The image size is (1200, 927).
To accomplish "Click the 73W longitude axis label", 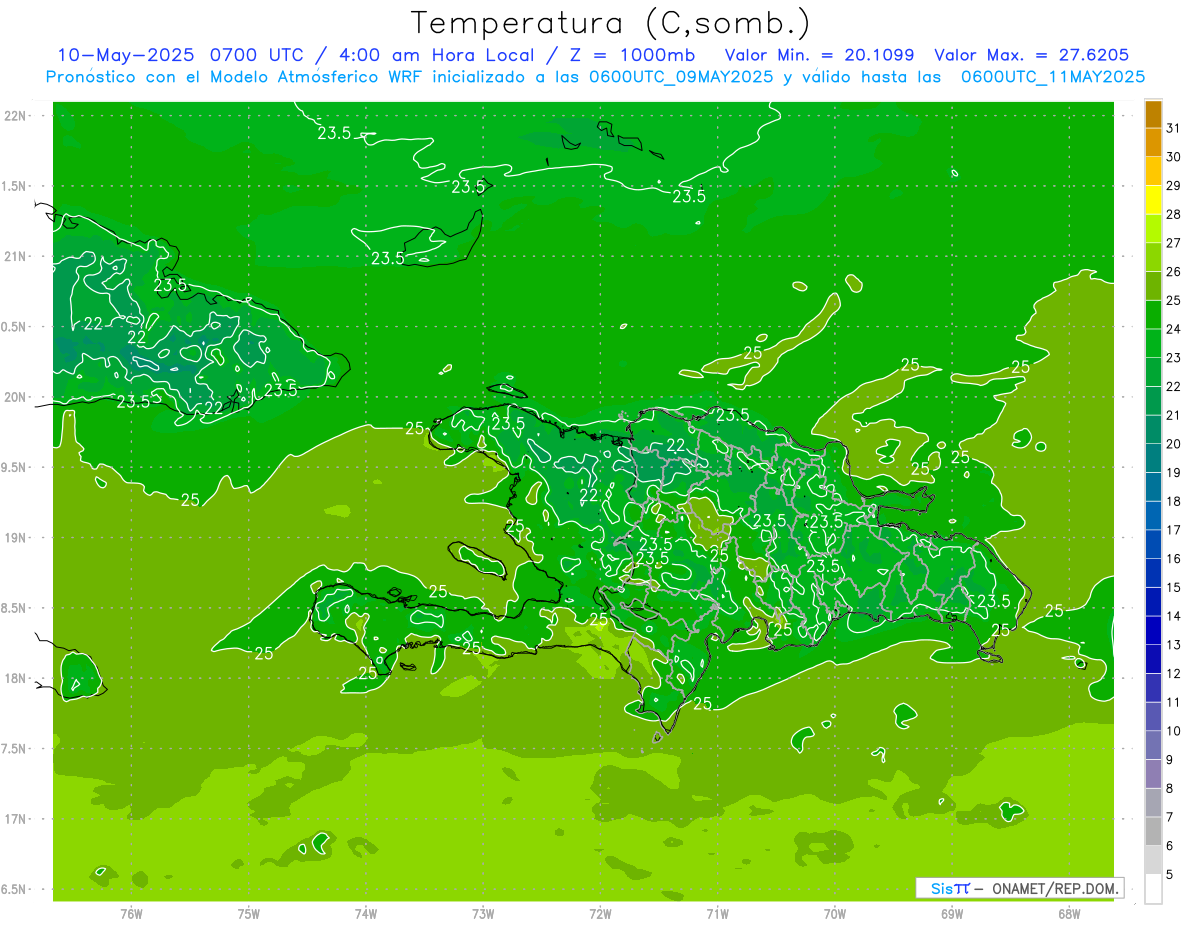I will pos(483,914).
